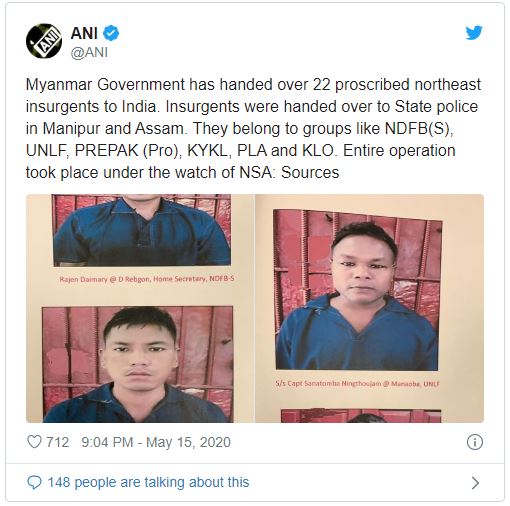Click the Rajen Daimary caption text

(x=147, y=279)
